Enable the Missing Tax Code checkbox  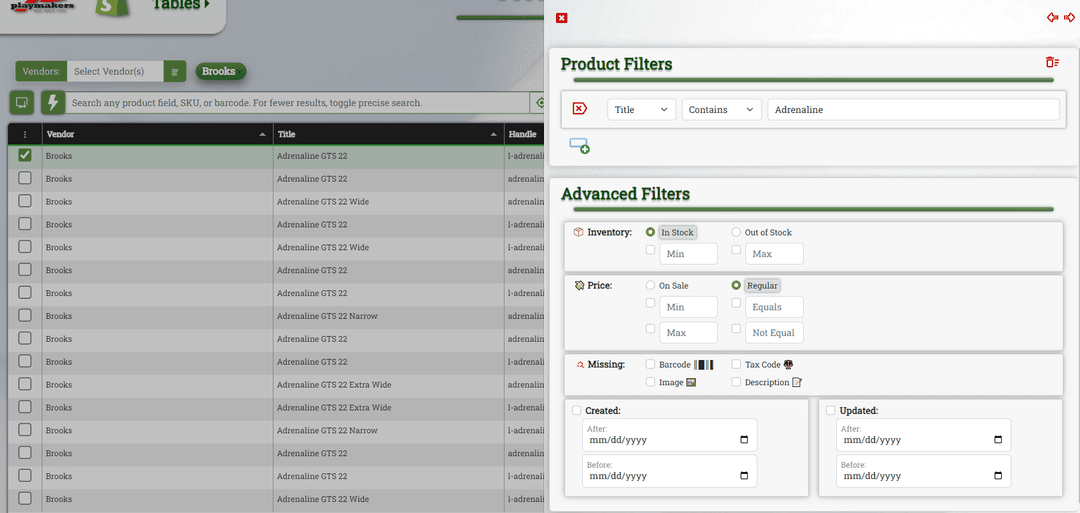[736, 364]
